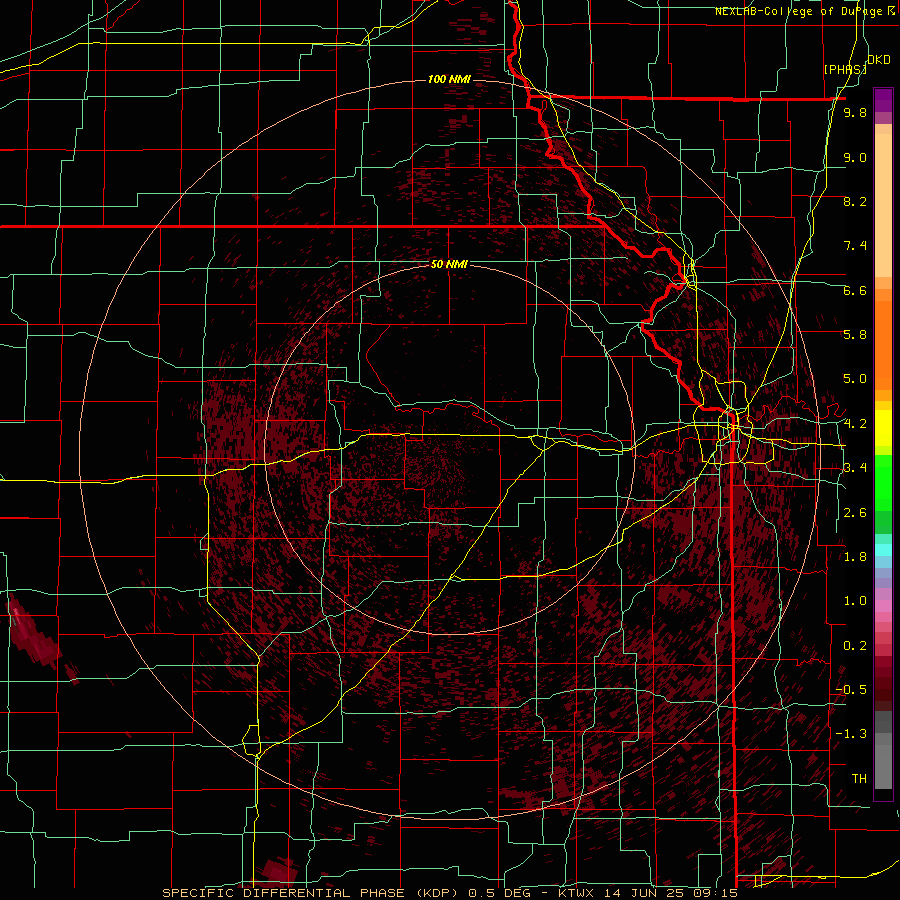Viewport: 900px width, 900px height.
Task: Pick the bright green section of color scale
Action: (x=883, y=482)
